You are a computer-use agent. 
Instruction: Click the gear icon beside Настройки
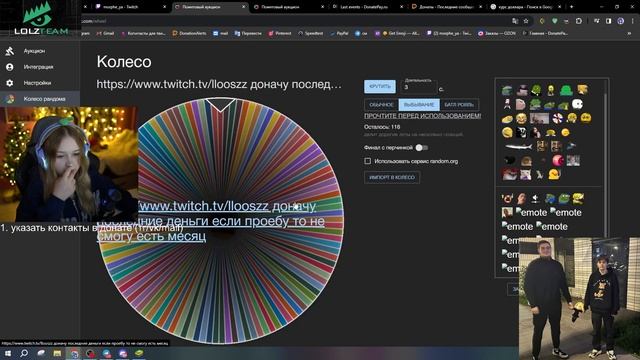tap(9, 83)
